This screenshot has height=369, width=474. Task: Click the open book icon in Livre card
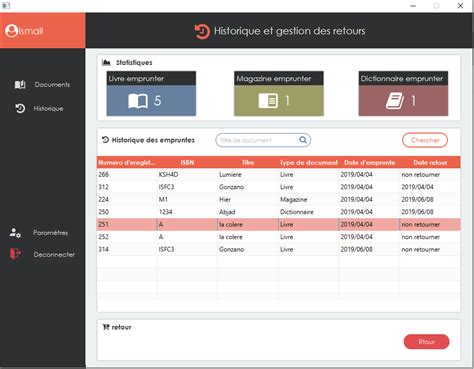click(138, 101)
